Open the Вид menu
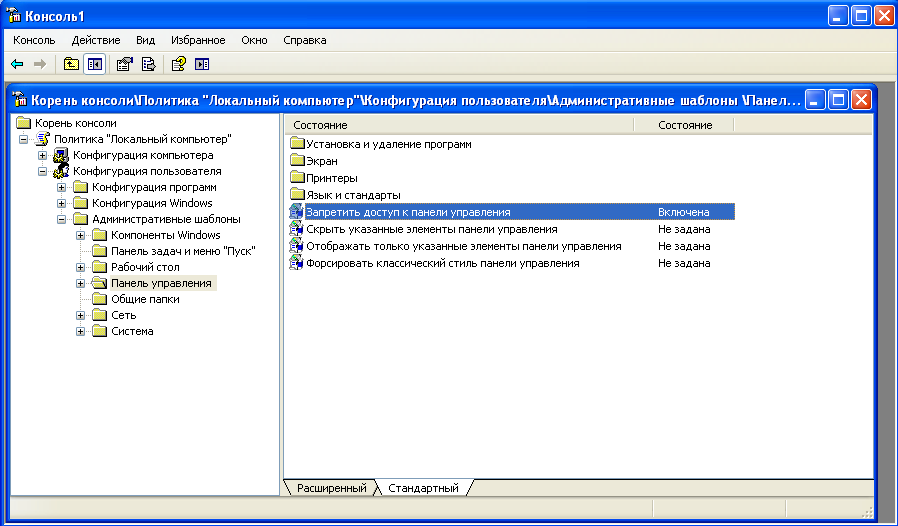 pyautogui.click(x=145, y=40)
